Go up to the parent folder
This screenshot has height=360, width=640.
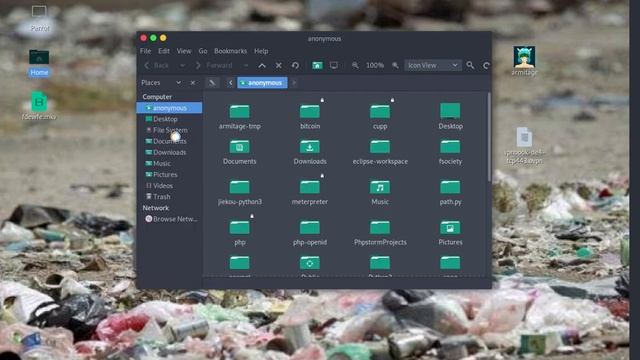coord(262,65)
